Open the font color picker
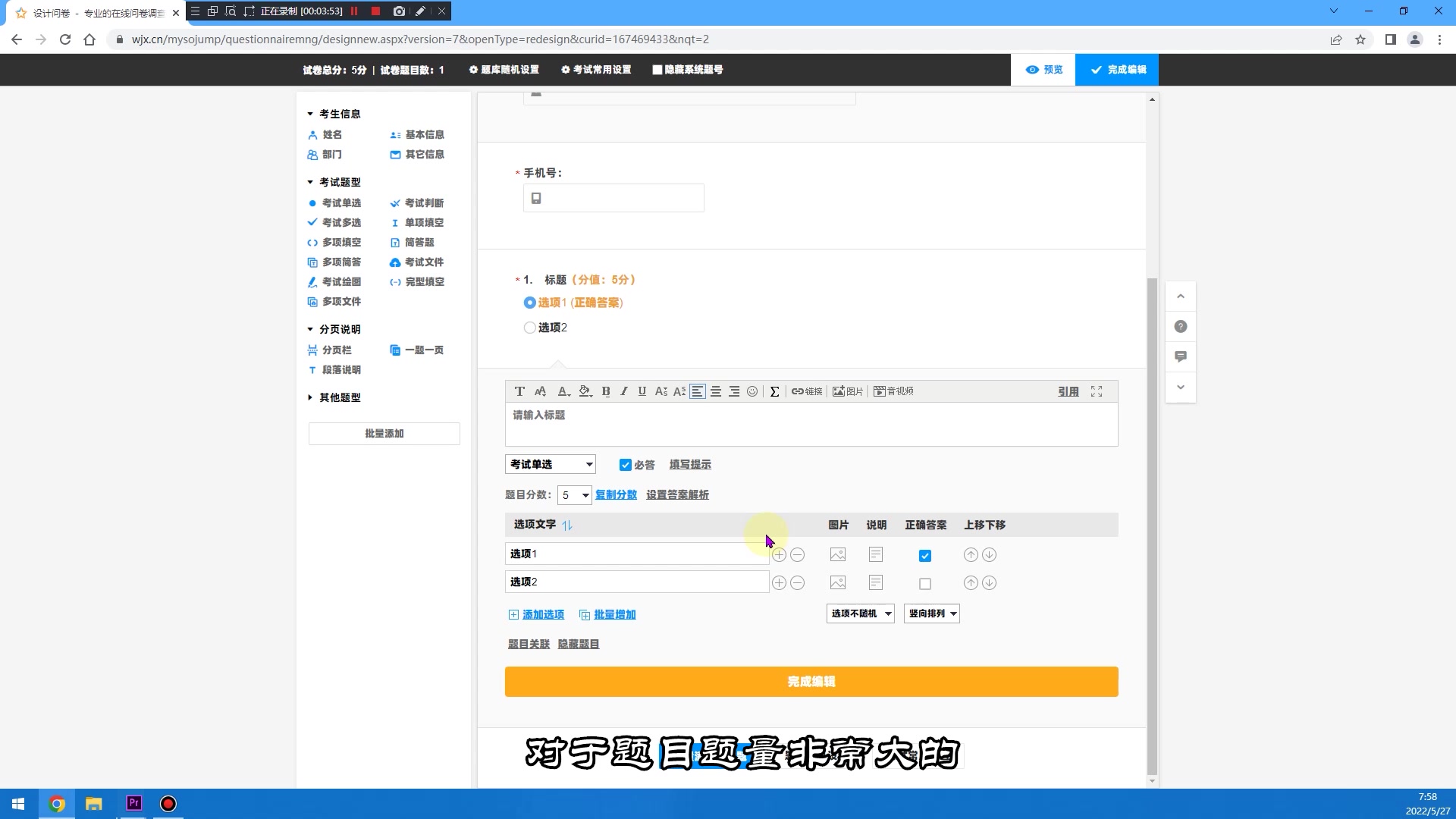 [563, 391]
